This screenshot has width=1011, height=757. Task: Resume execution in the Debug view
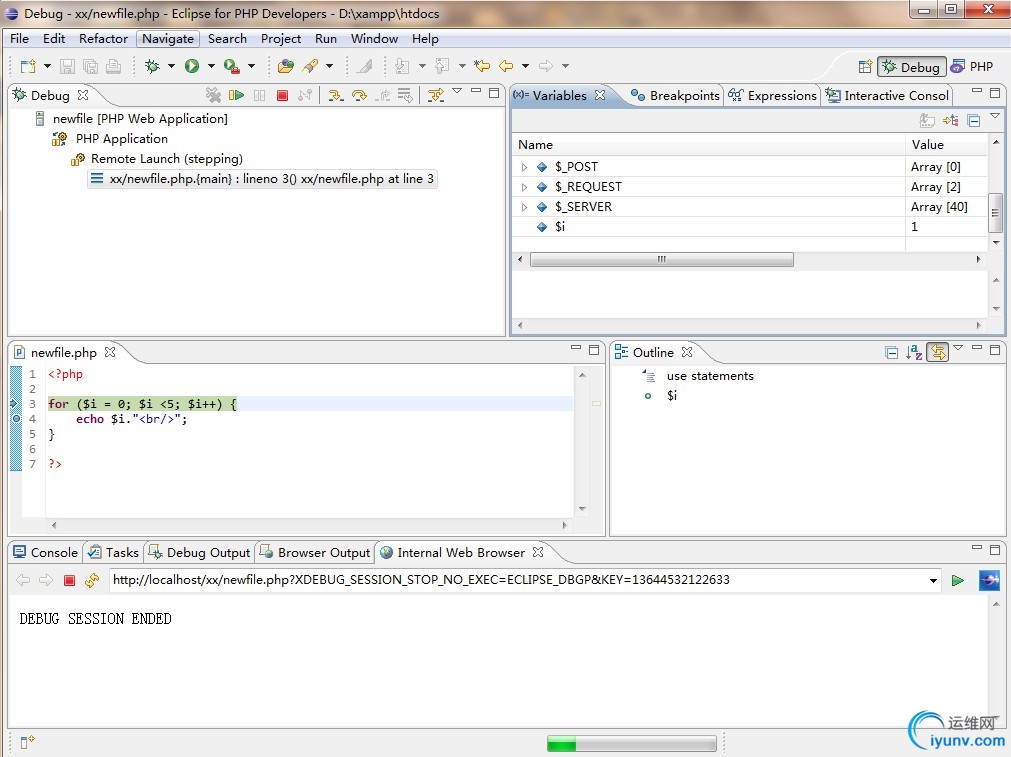tap(236, 95)
